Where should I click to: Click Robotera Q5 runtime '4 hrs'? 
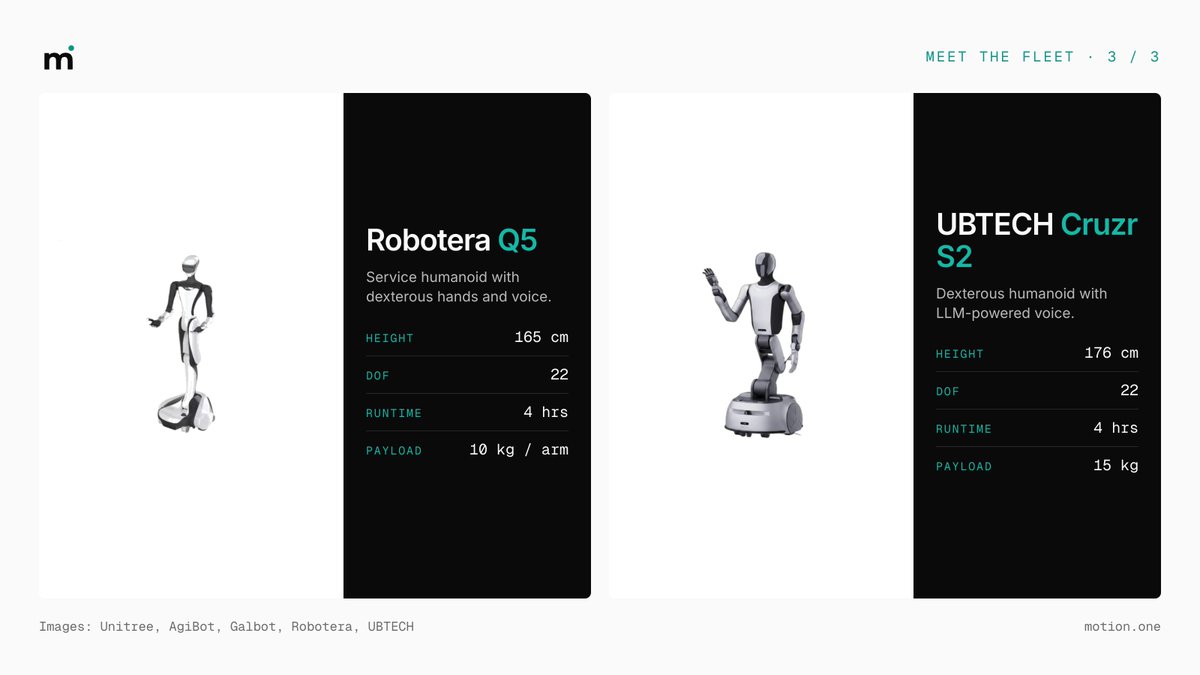[546, 412]
